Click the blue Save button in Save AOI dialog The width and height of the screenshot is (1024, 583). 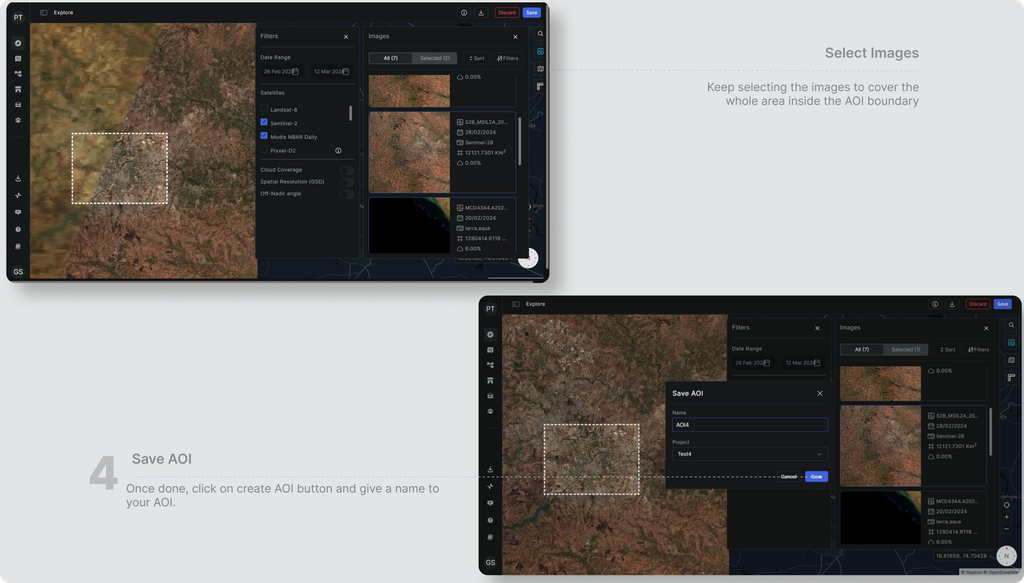point(816,477)
